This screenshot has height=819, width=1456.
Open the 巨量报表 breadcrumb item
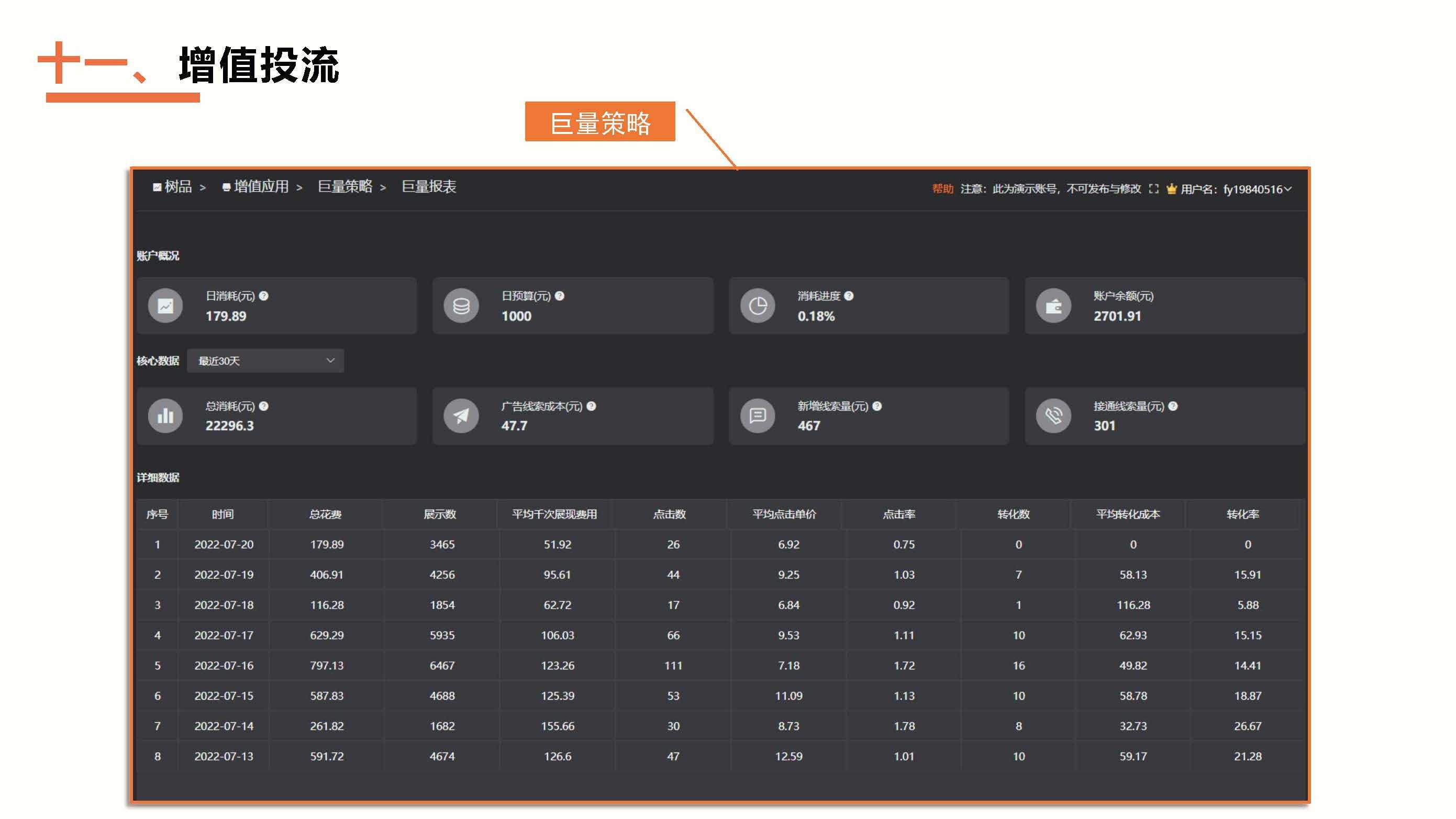(428, 187)
